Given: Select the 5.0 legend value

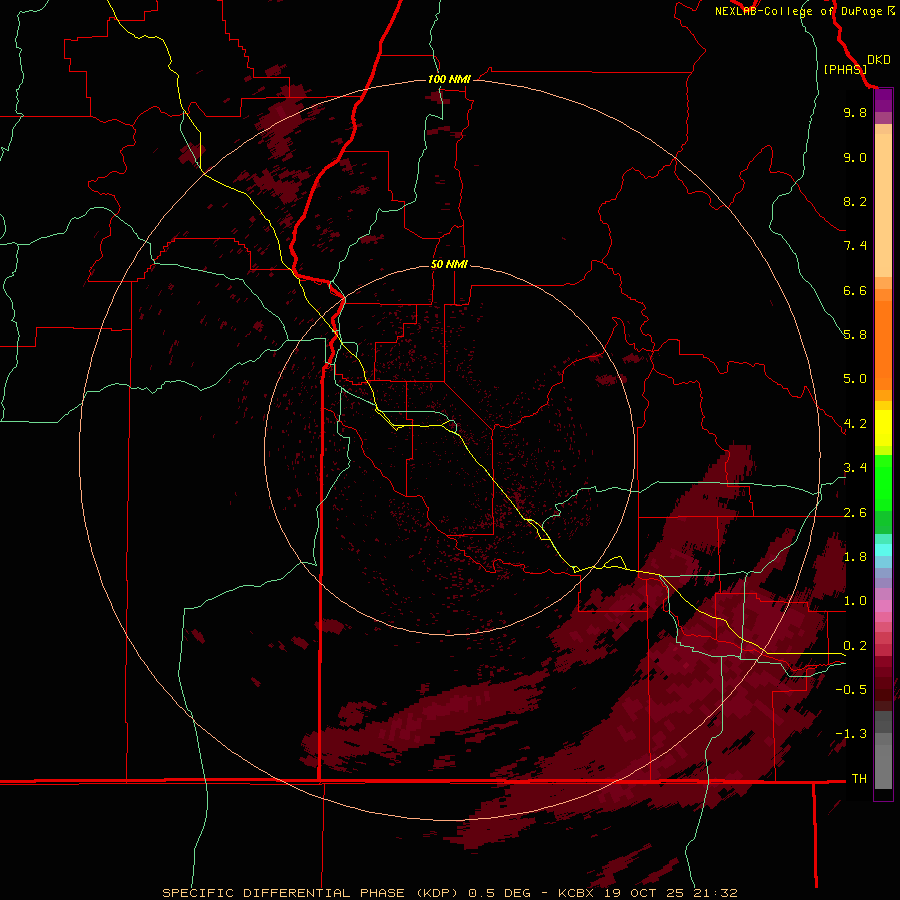Looking at the screenshot, I should pyautogui.click(x=855, y=379).
